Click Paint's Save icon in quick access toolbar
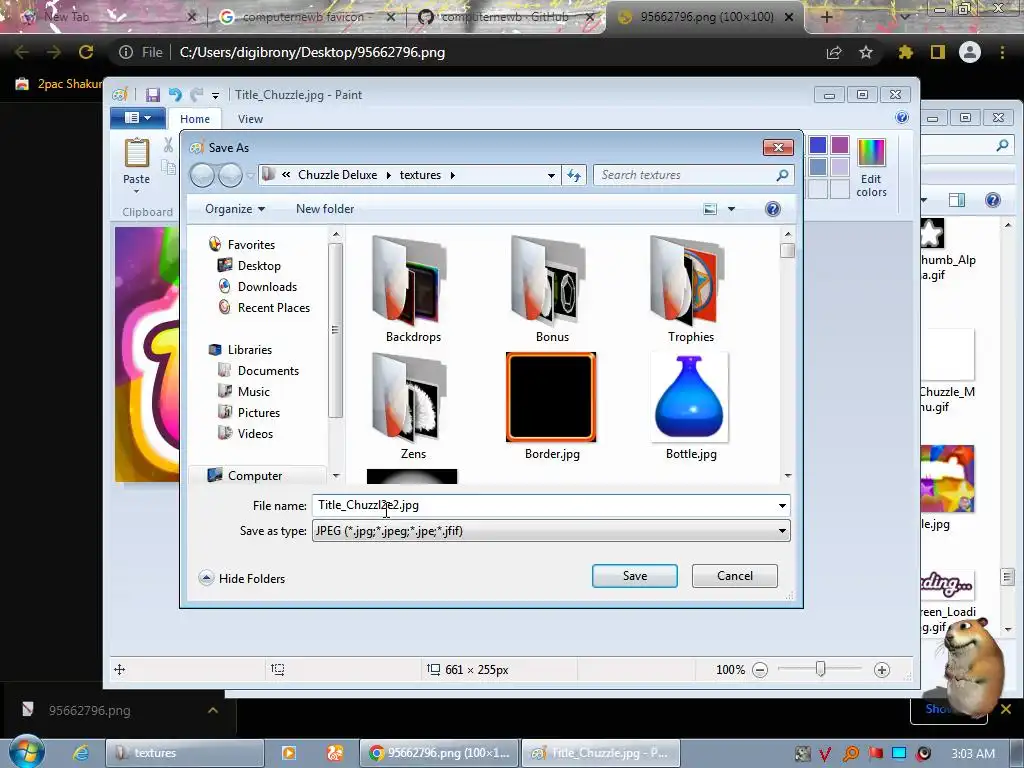The height and width of the screenshot is (768, 1024). pos(153,95)
